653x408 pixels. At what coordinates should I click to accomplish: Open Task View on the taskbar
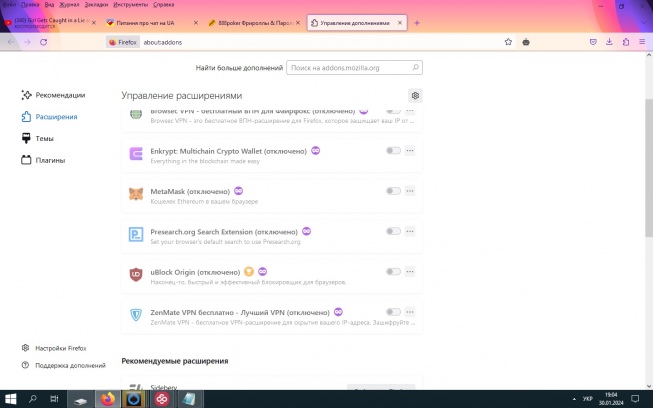(54, 399)
